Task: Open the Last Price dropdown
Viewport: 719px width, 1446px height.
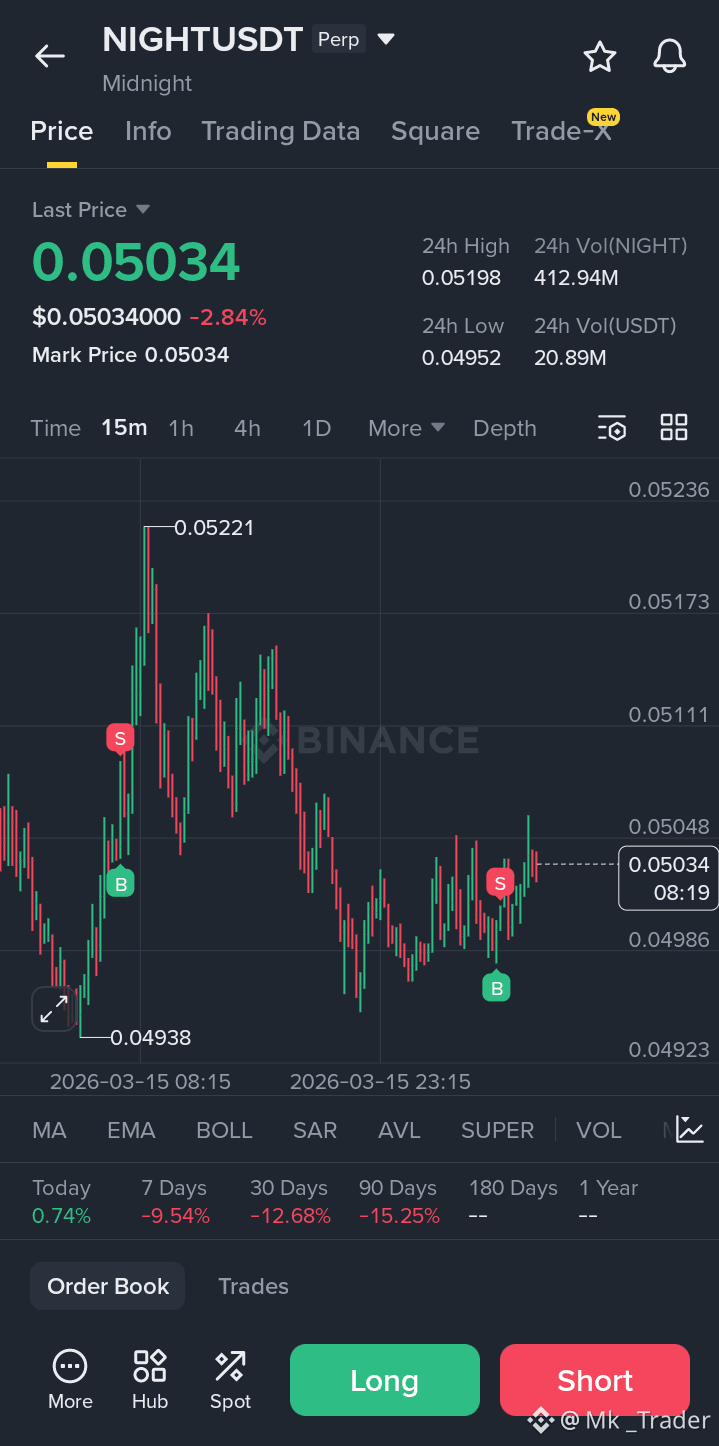Action: click(91, 210)
